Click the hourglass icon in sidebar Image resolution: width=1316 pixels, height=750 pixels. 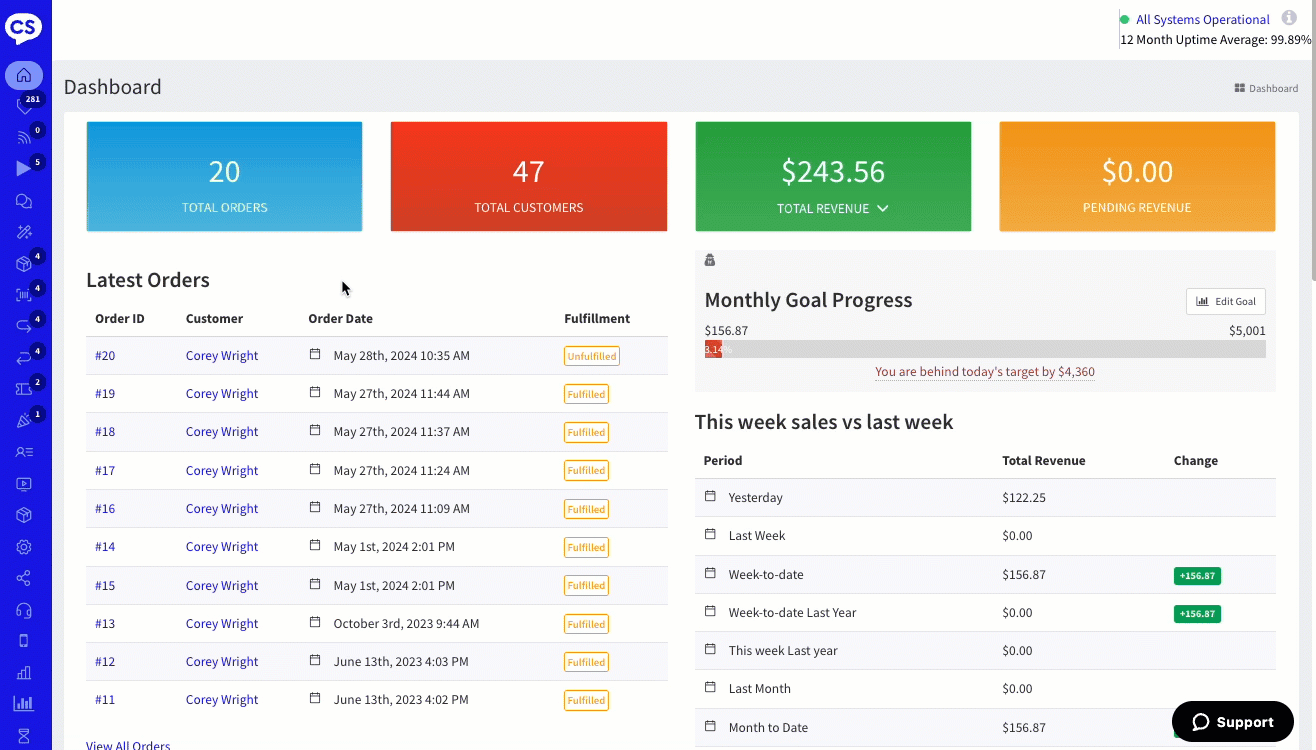point(24,735)
